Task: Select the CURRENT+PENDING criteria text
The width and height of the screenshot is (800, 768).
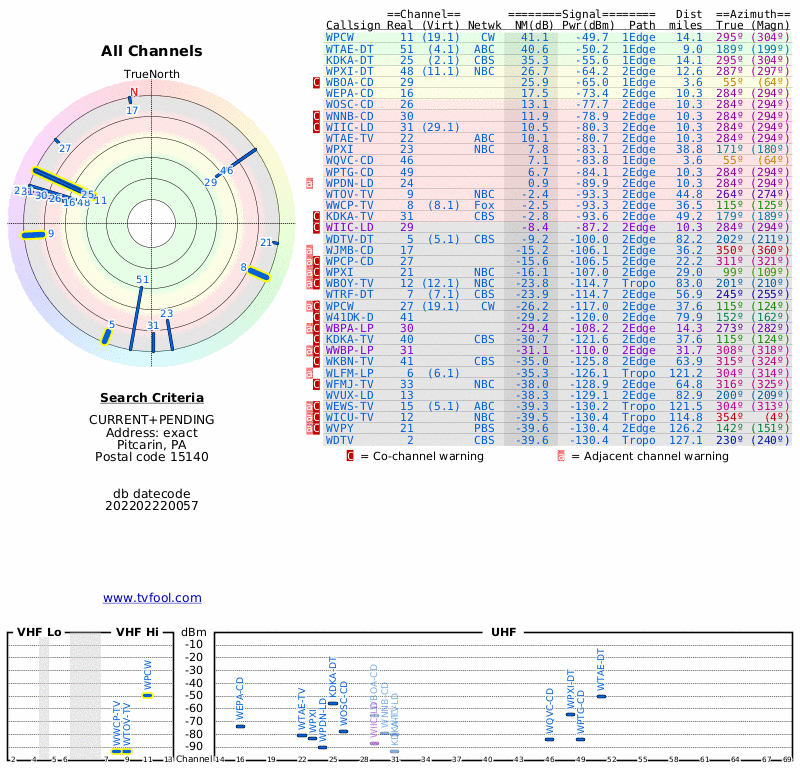Action: point(152,419)
